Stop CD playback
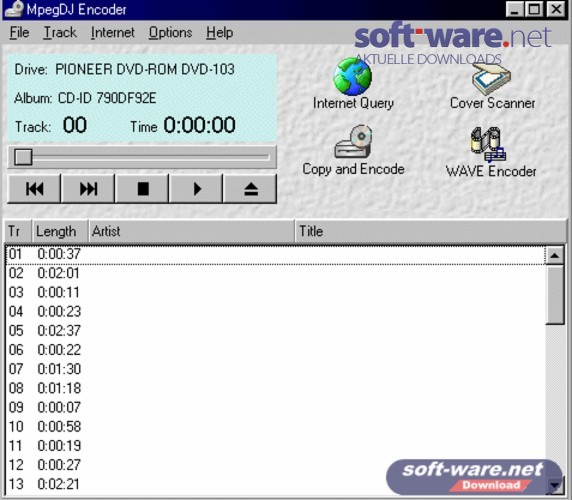 click(142, 189)
